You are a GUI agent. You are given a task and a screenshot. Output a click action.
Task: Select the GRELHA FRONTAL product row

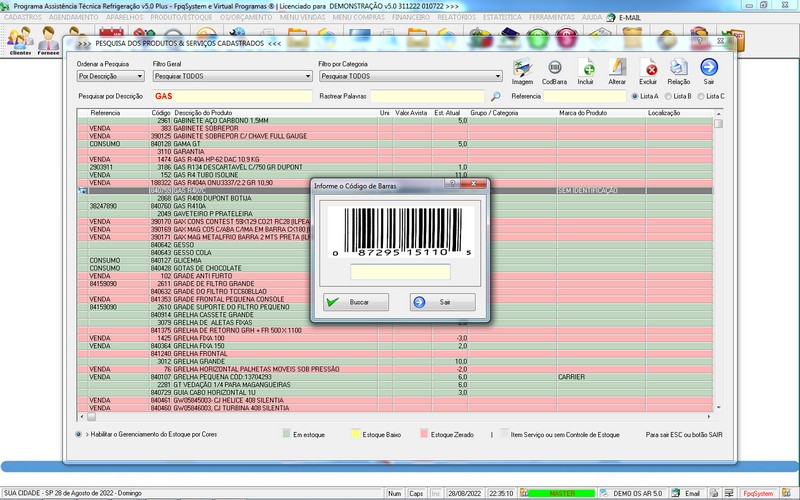click(x=395, y=354)
